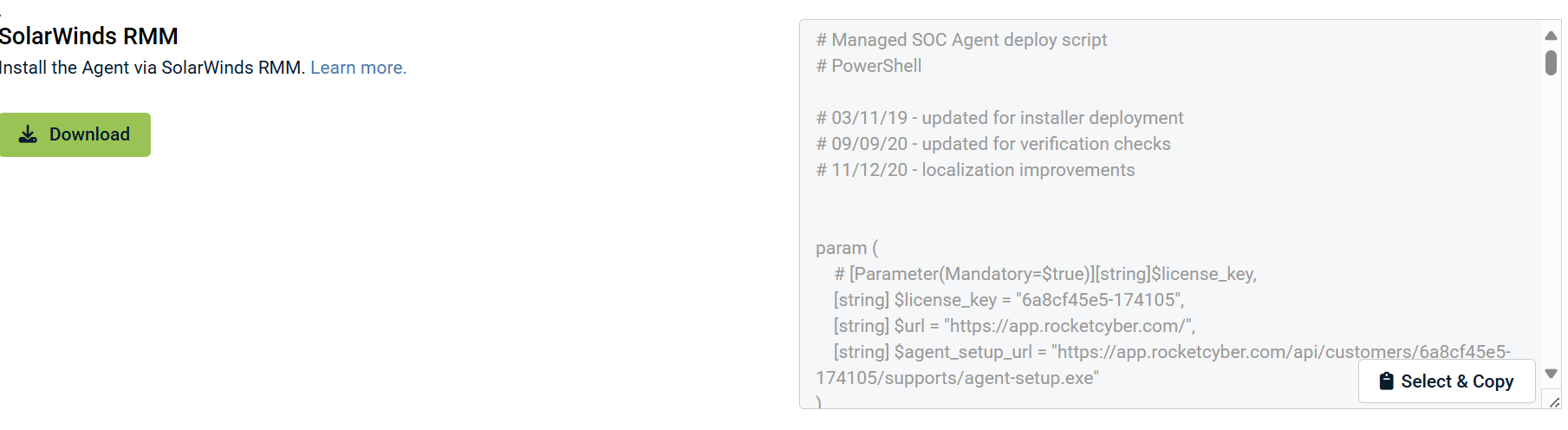Image resolution: width=1568 pixels, height=430 pixels.
Task: Click the script box scrollbar thumb
Action: (1551, 63)
